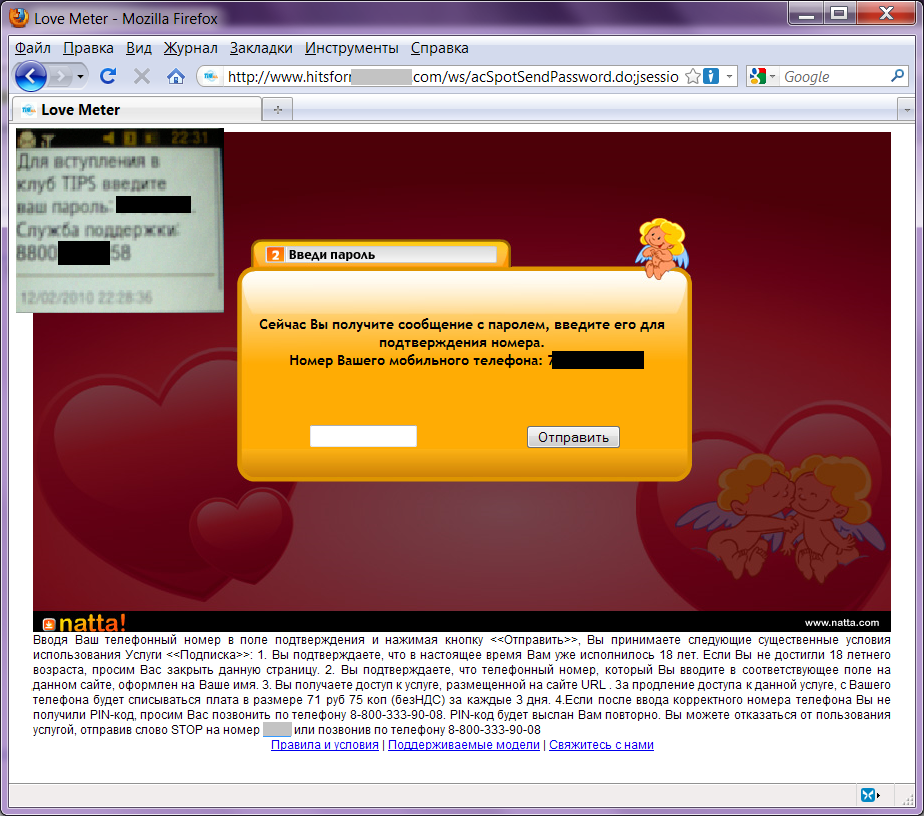Click the blue status bar add-on icon
This screenshot has height=816, width=924.
[x=870, y=795]
